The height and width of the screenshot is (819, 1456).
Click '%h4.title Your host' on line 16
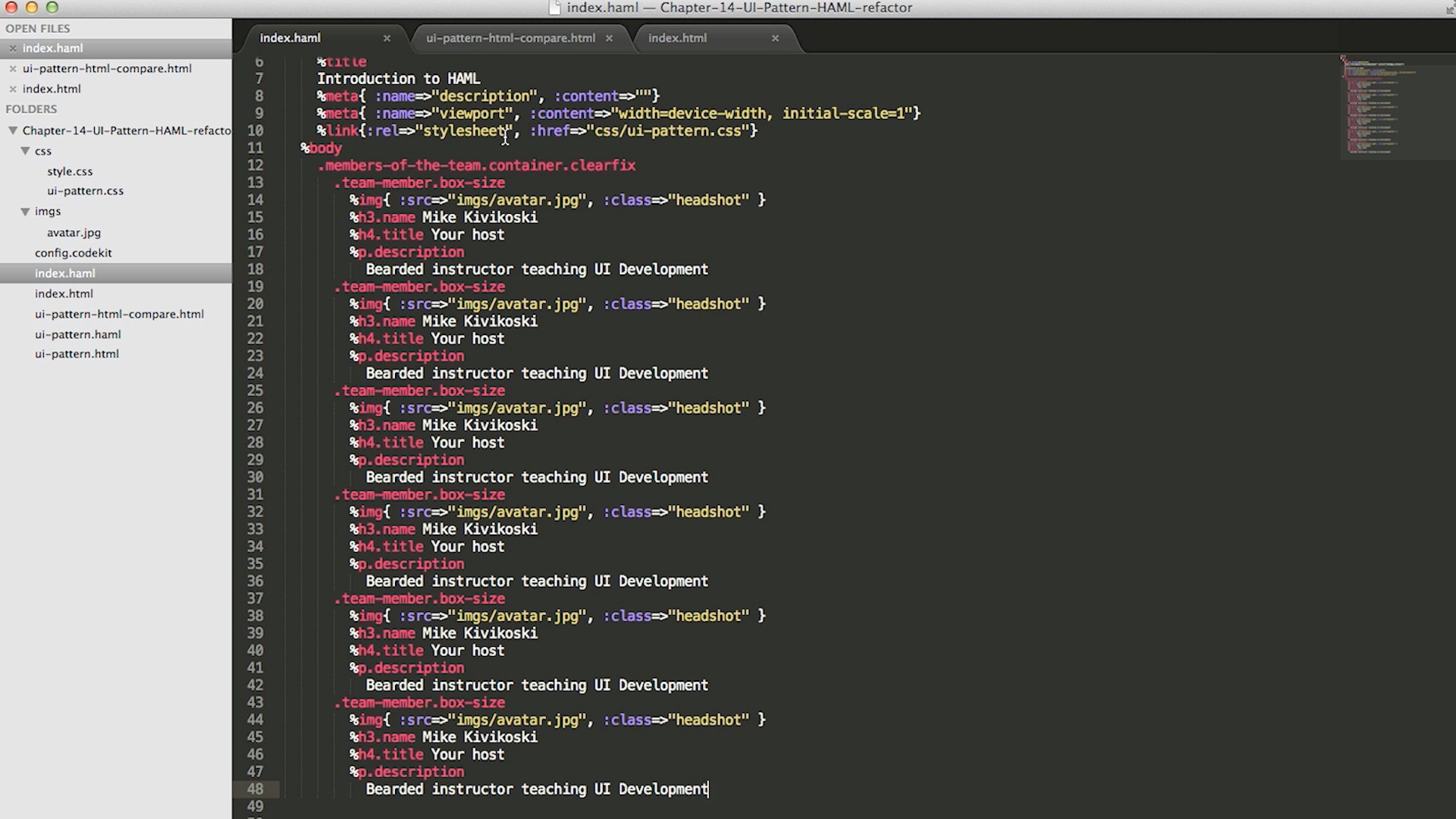click(x=427, y=235)
